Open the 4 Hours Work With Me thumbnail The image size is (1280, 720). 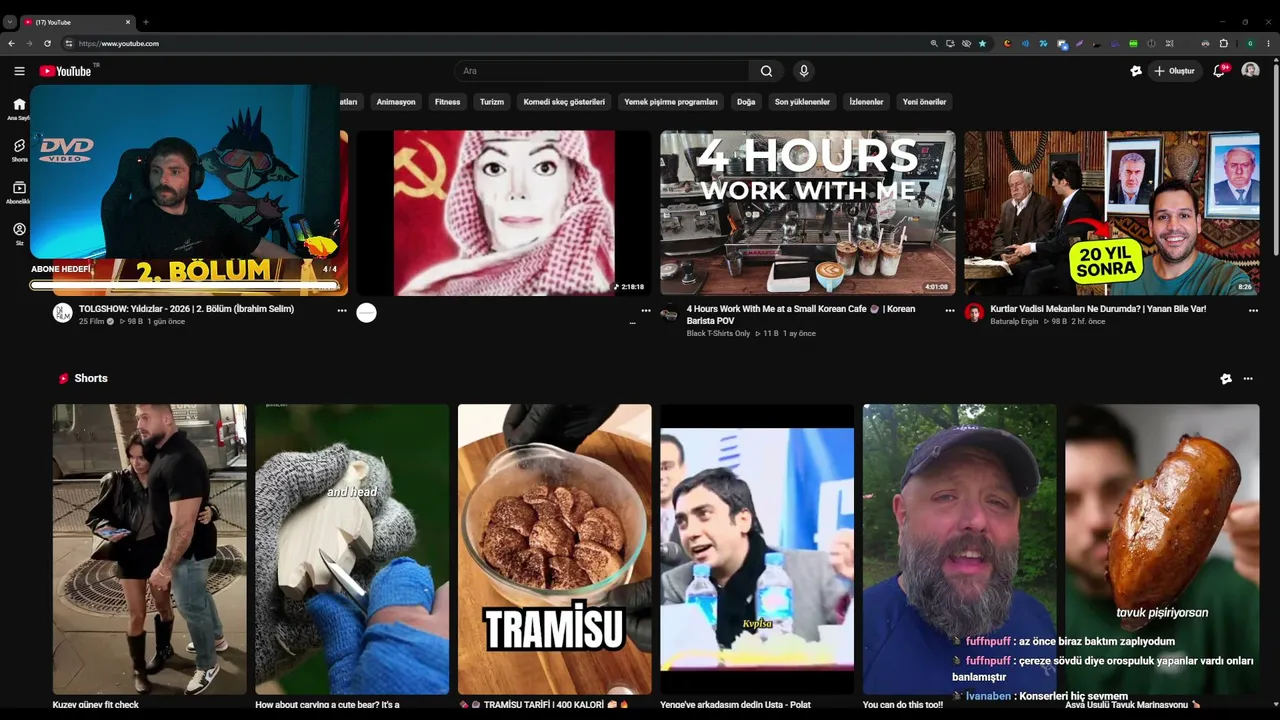click(808, 213)
